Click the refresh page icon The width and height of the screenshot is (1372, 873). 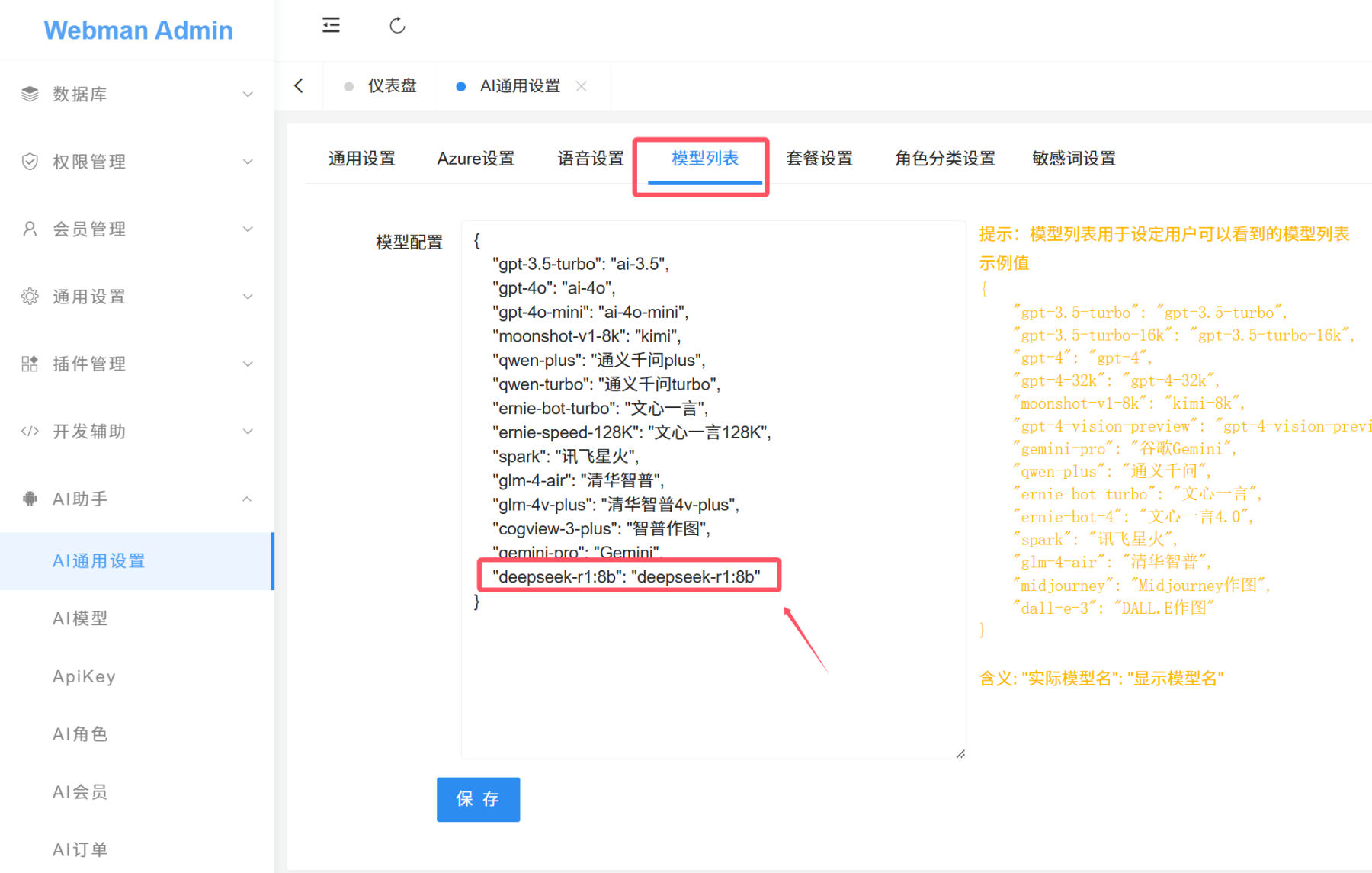point(397,25)
